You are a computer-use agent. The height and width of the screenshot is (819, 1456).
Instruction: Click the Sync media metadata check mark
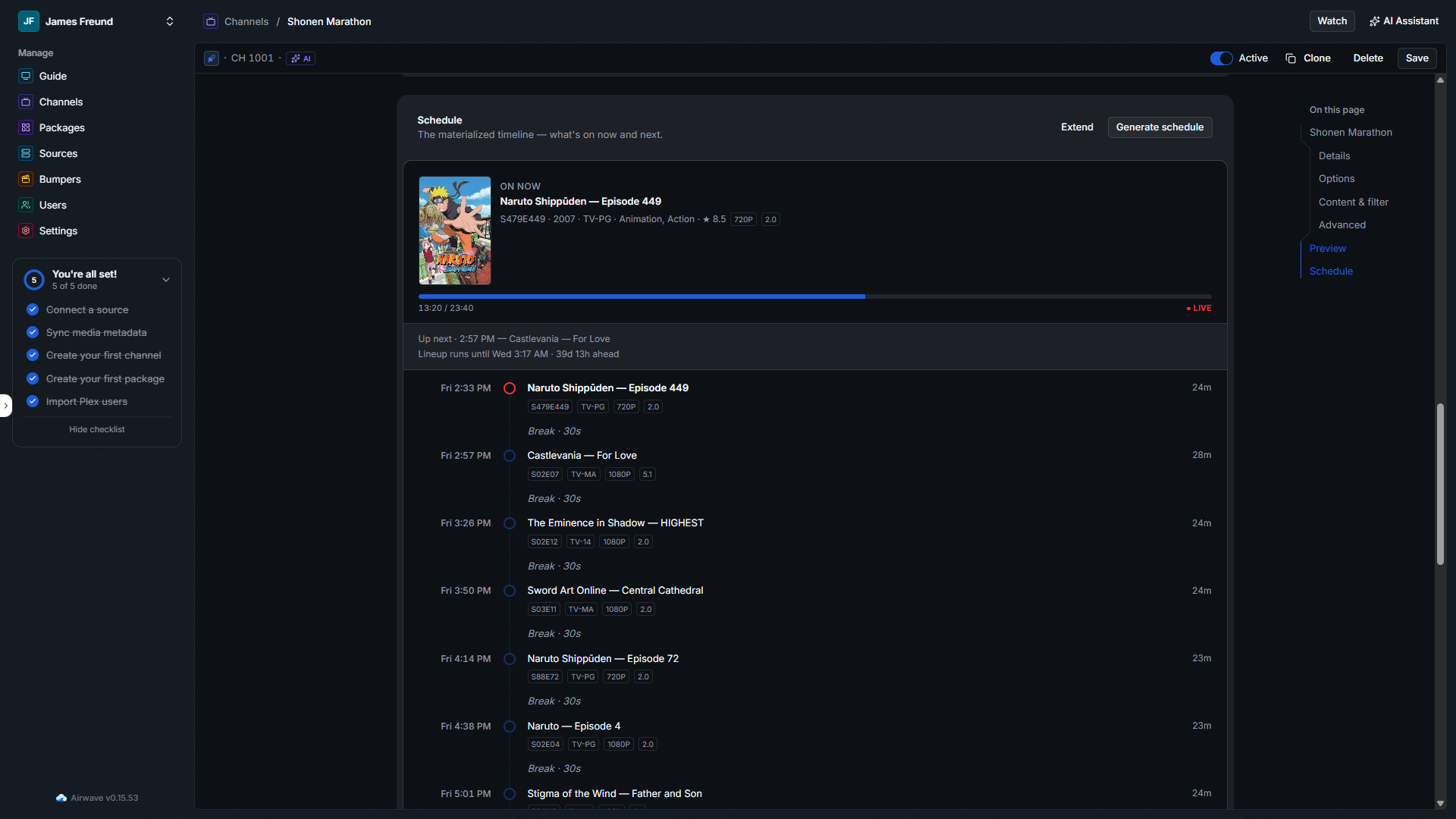click(33, 332)
